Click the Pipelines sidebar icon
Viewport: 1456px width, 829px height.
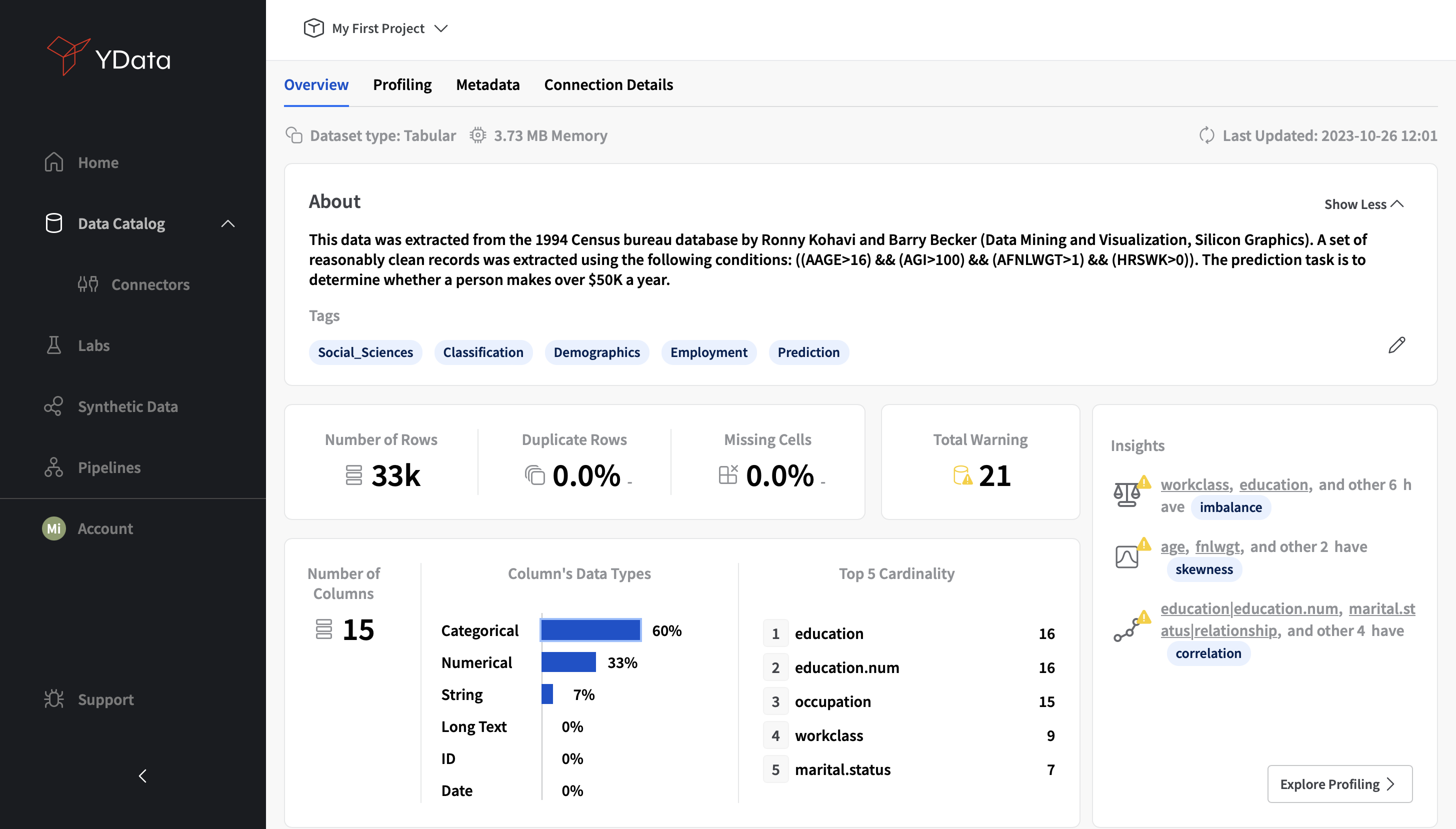coord(55,466)
